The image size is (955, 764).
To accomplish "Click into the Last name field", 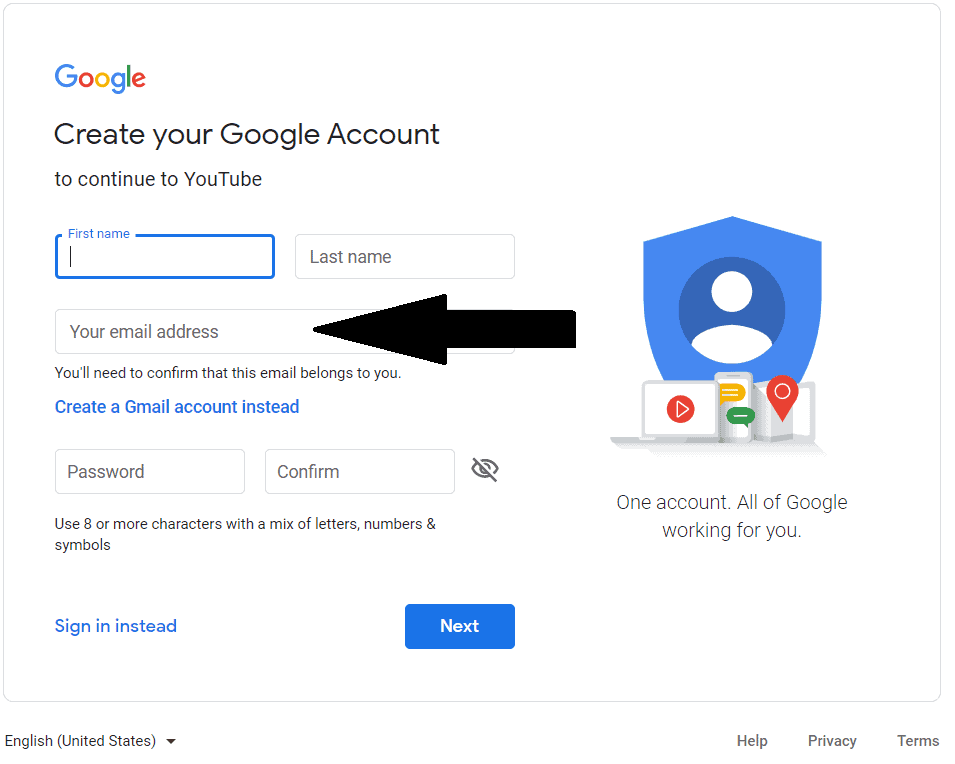I will click(405, 257).
